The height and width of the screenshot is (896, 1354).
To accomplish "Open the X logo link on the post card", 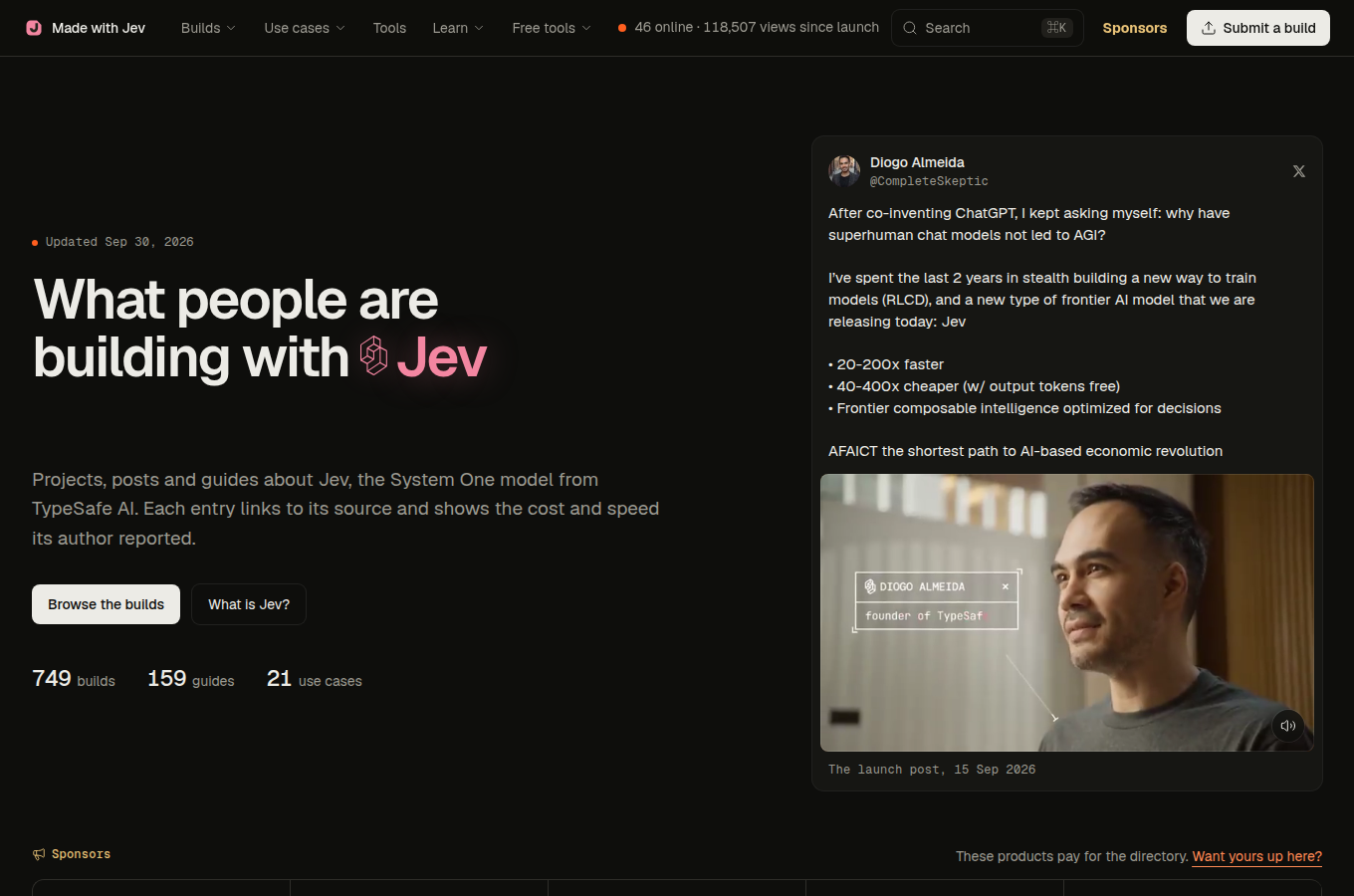I will [x=1299, y=171].
